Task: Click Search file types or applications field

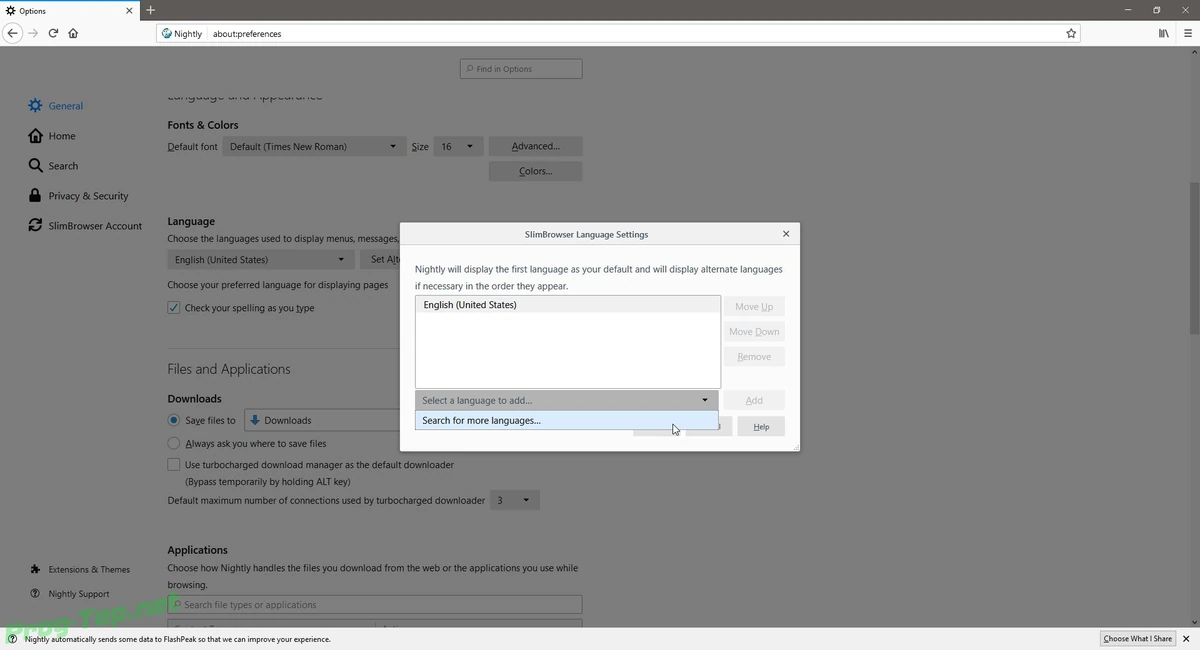Action: coord(375,605)
